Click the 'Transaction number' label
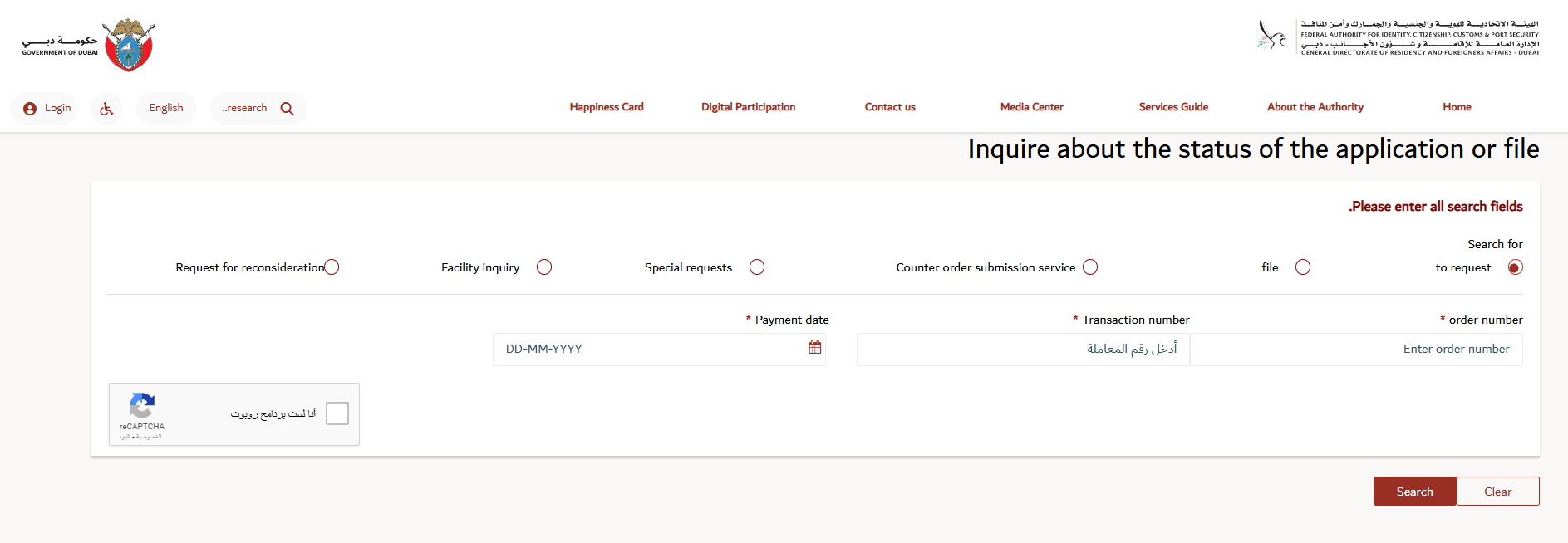The width and height of the screenshot is (1568, 543). 1136,320
